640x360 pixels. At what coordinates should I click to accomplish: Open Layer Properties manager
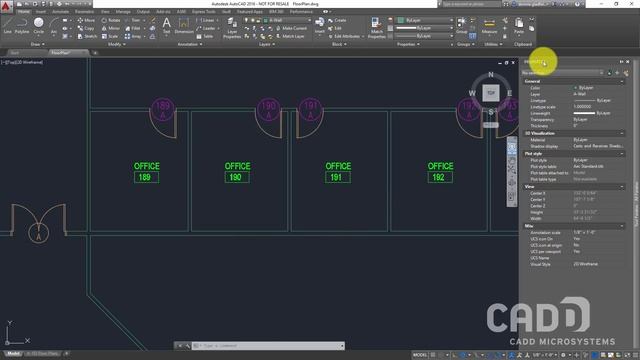click(x=232, y=28)
